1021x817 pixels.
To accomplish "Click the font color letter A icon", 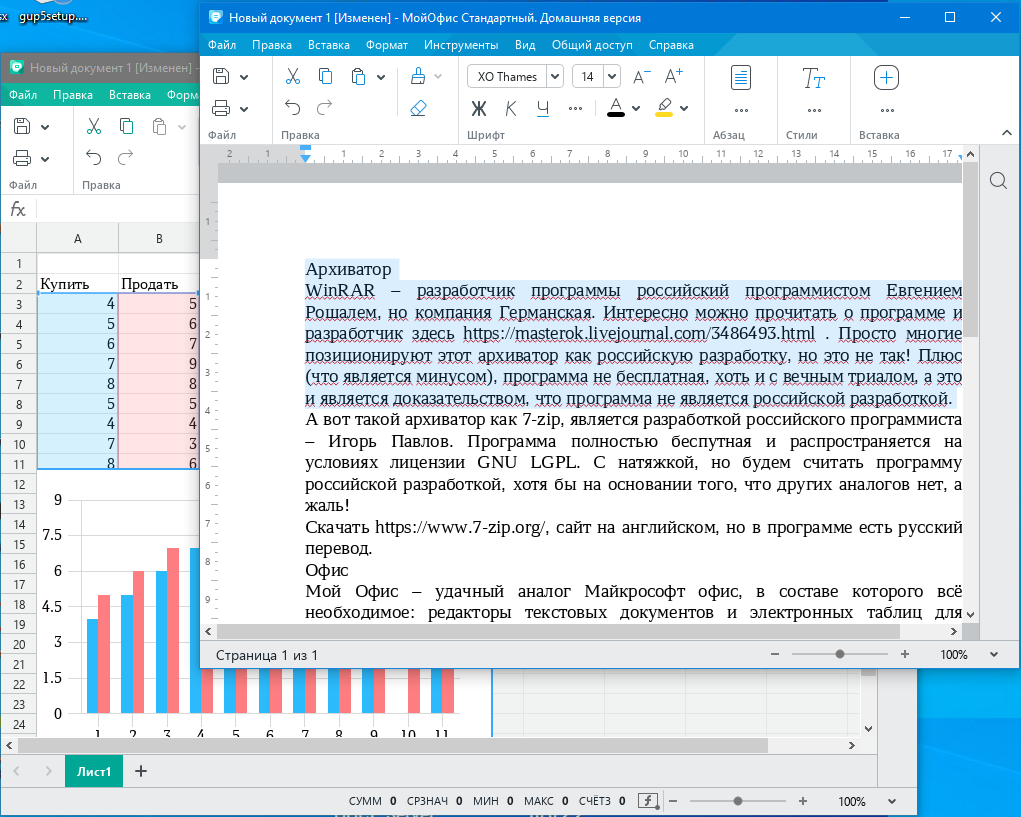I will click(x=616, y=107).
